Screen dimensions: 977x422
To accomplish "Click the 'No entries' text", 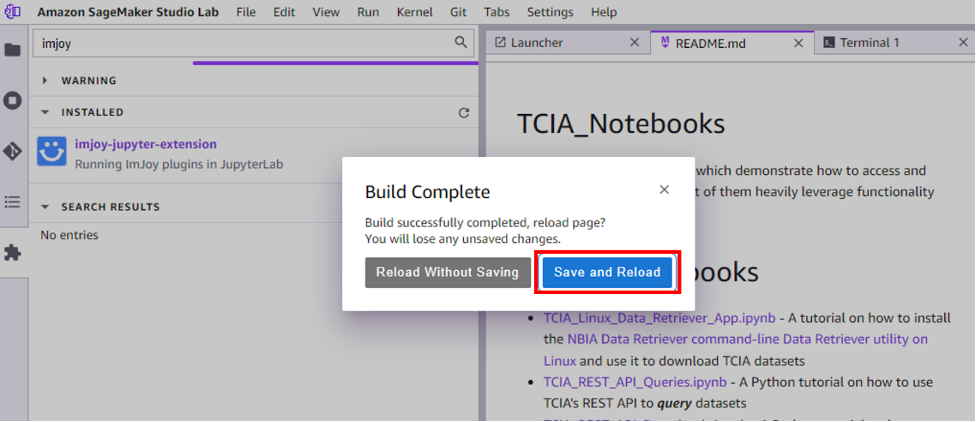I will point(69,235).
